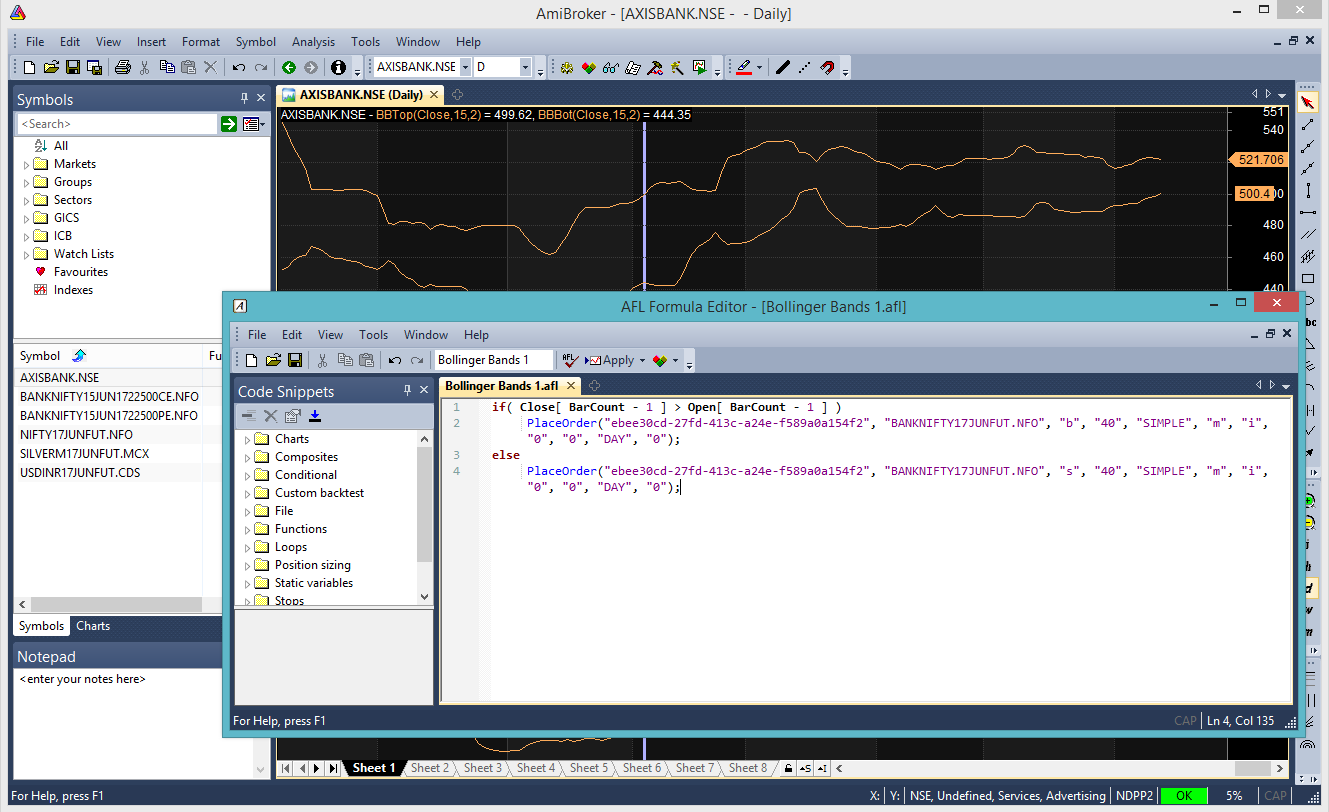Viewport: 1329px width, 812px height.
Task: Click the Symbols search input field
Action: 117,124
